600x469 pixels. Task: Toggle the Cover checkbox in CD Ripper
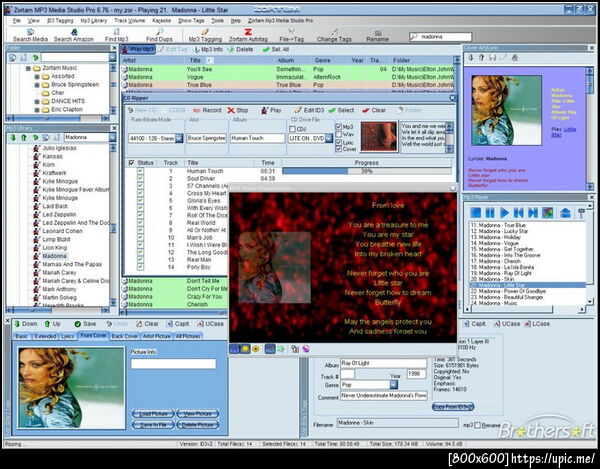339,149
